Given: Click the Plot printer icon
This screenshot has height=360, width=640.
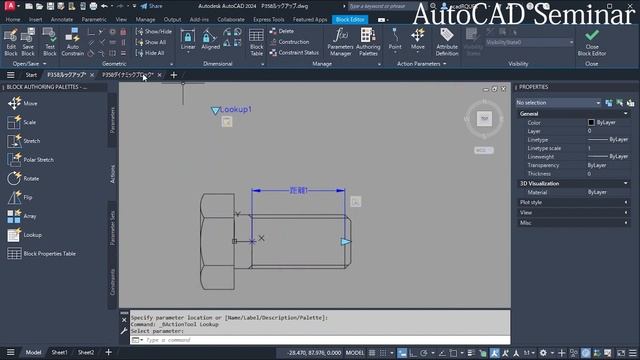Looking at the screenshot, I should [93, 6].
